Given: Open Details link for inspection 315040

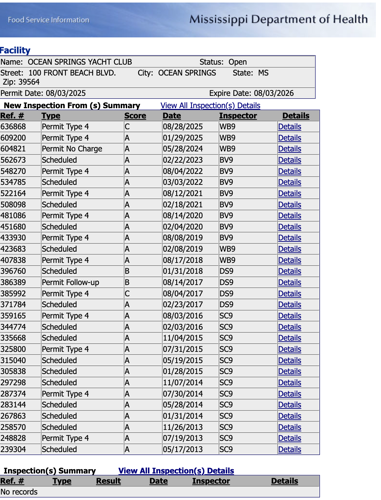Looking at the screenshot, I should tap(289, 360).
